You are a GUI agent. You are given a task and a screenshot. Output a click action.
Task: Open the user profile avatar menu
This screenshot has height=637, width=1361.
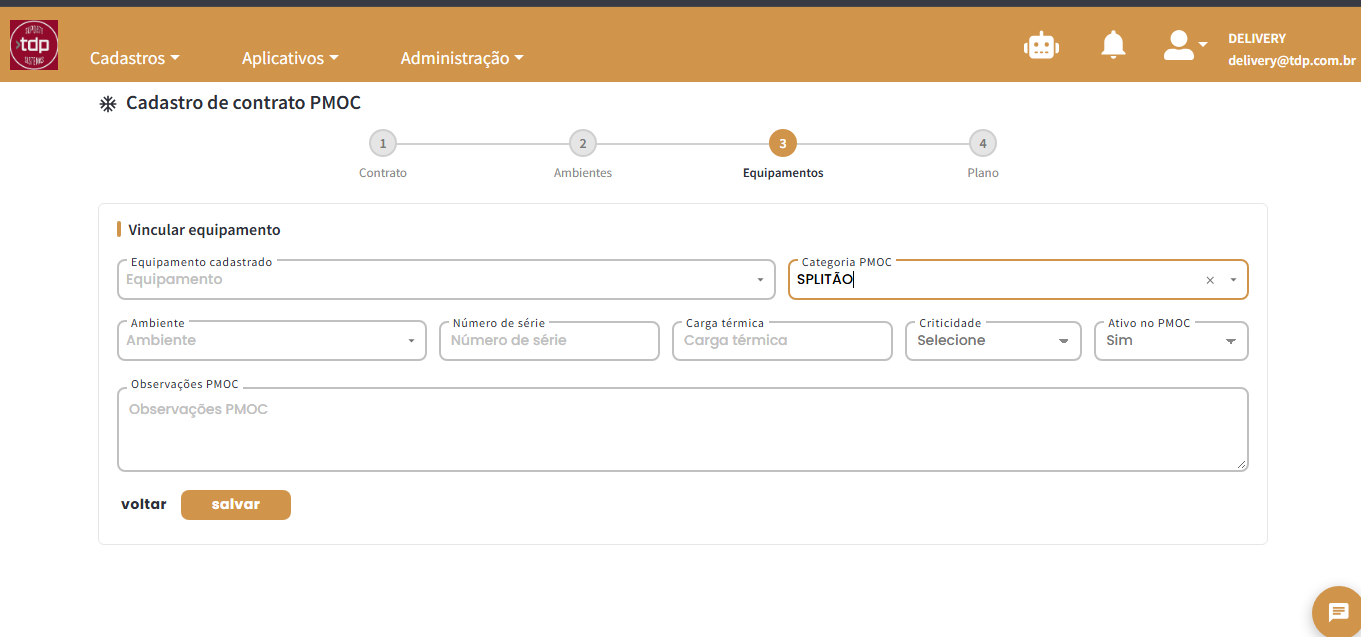click(1185, 45)
